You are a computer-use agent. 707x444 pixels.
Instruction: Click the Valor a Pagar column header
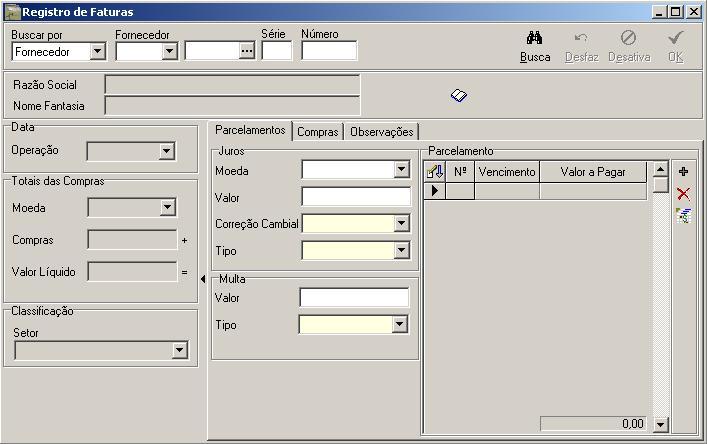pyautogui.click(x=593, y=172)
